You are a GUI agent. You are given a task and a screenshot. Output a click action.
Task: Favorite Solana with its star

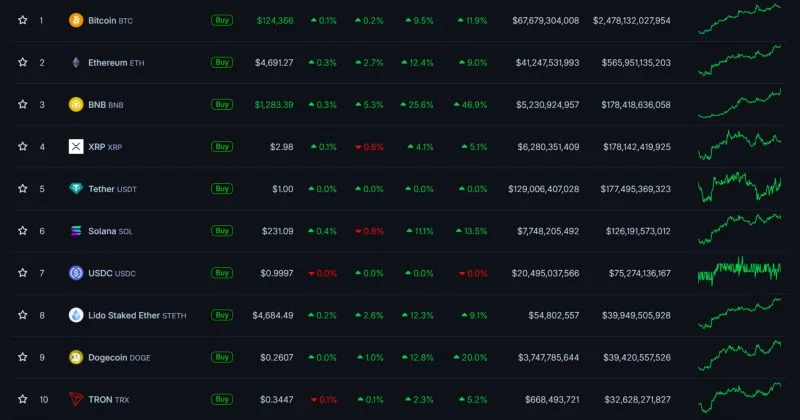(22, 231)
